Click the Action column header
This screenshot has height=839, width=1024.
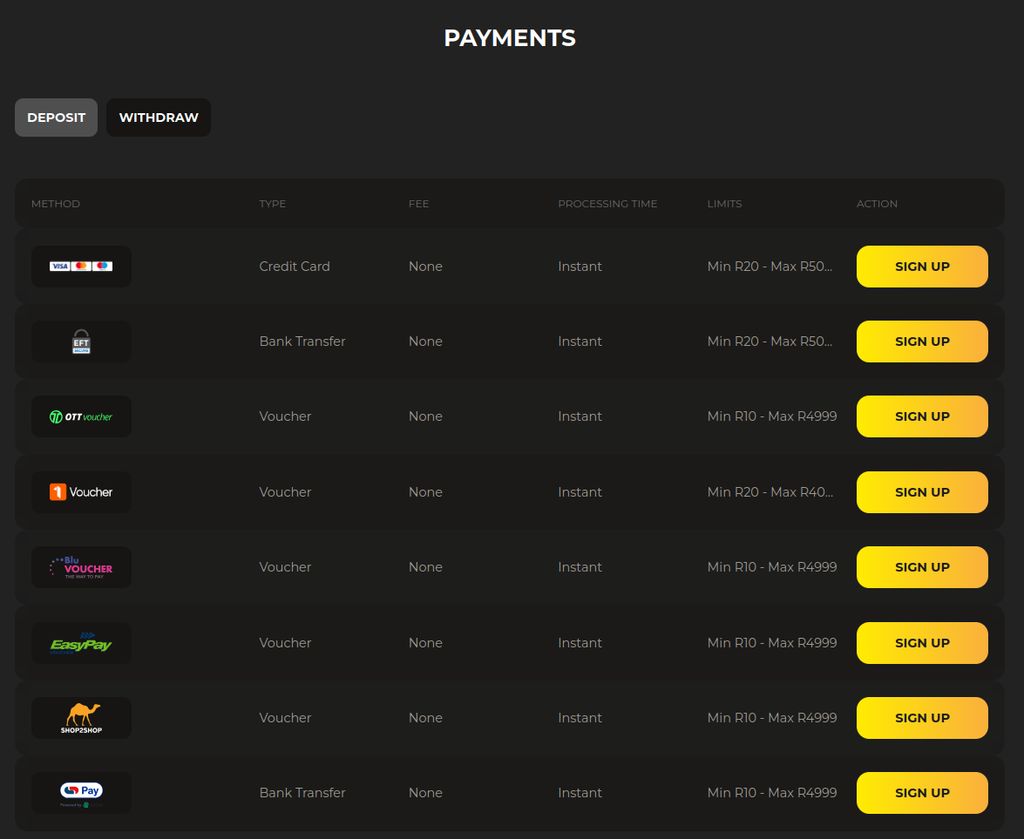pos(877,204)
